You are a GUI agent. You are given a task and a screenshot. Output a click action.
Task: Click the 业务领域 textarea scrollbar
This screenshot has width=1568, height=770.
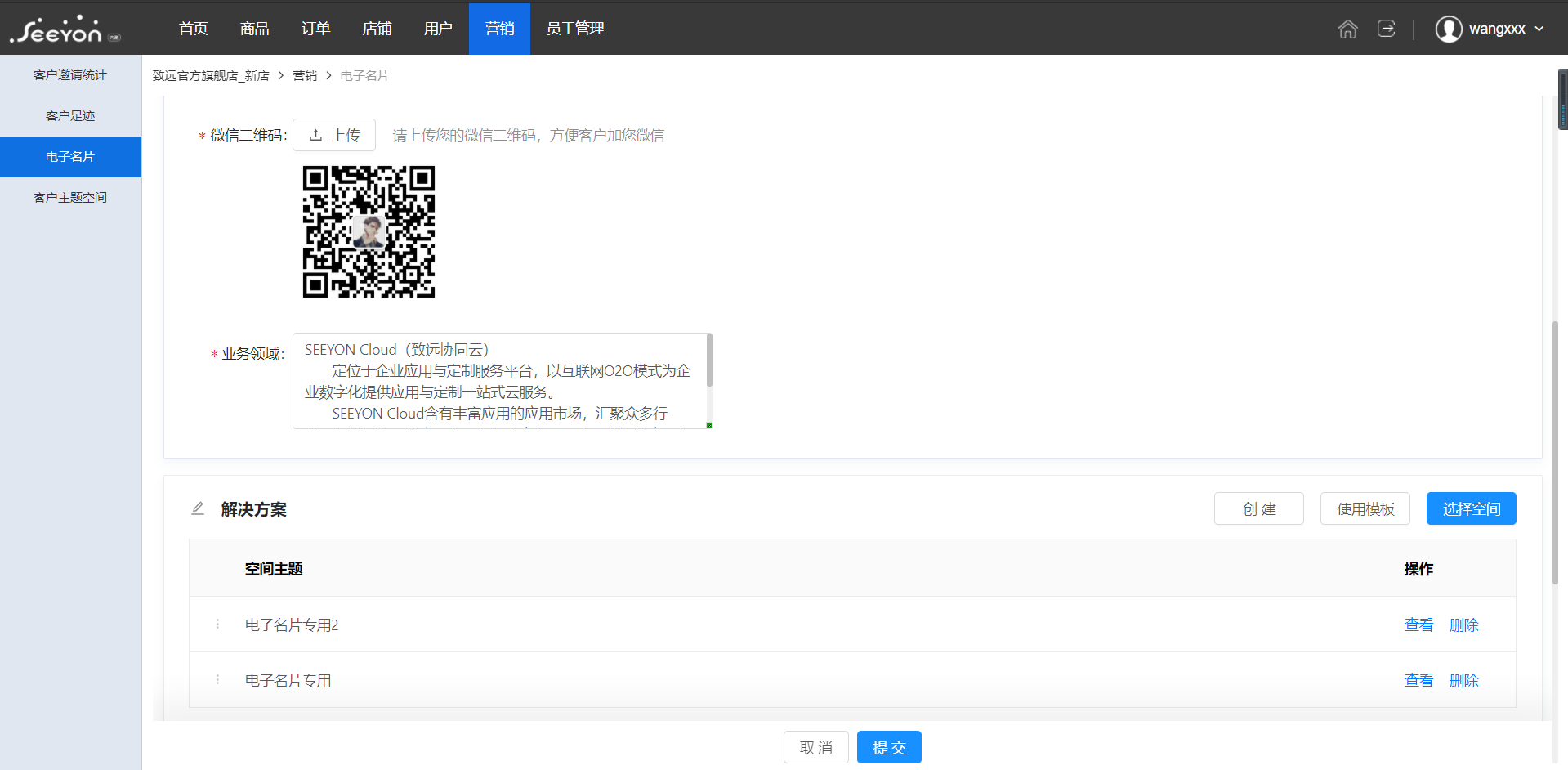click(709, 360)
